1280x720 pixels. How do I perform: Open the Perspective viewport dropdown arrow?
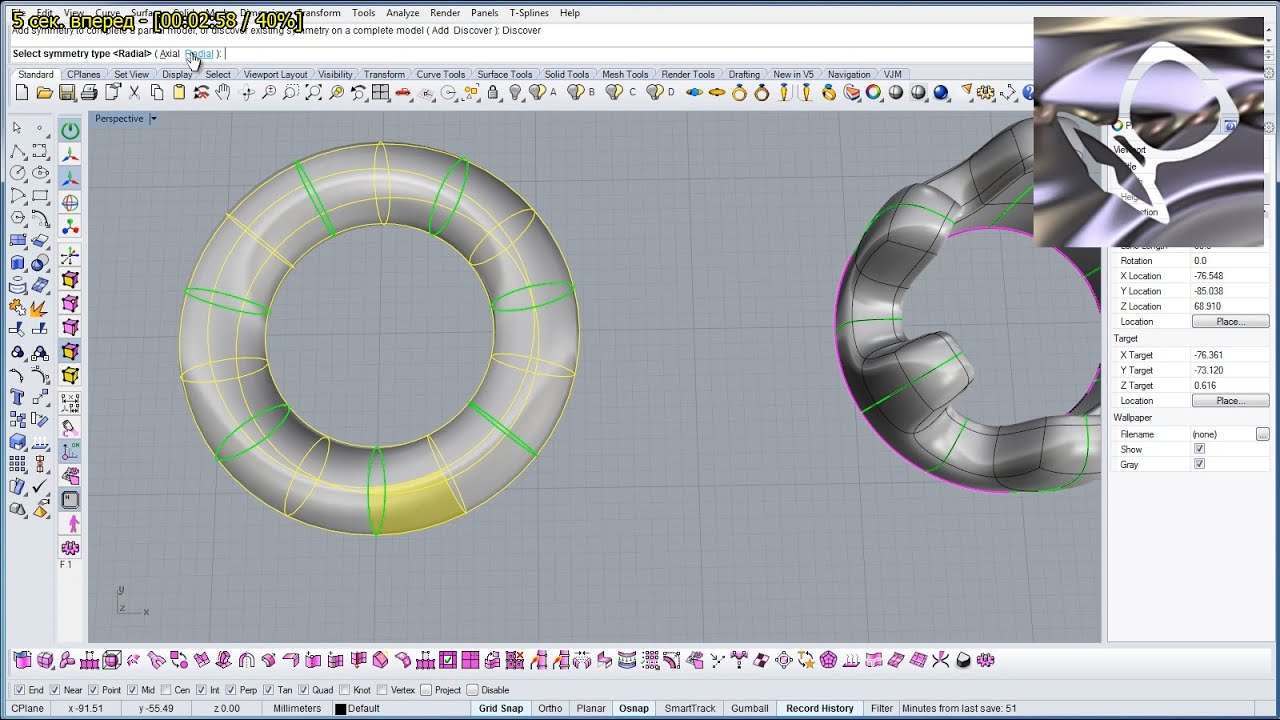coord(153,119)
